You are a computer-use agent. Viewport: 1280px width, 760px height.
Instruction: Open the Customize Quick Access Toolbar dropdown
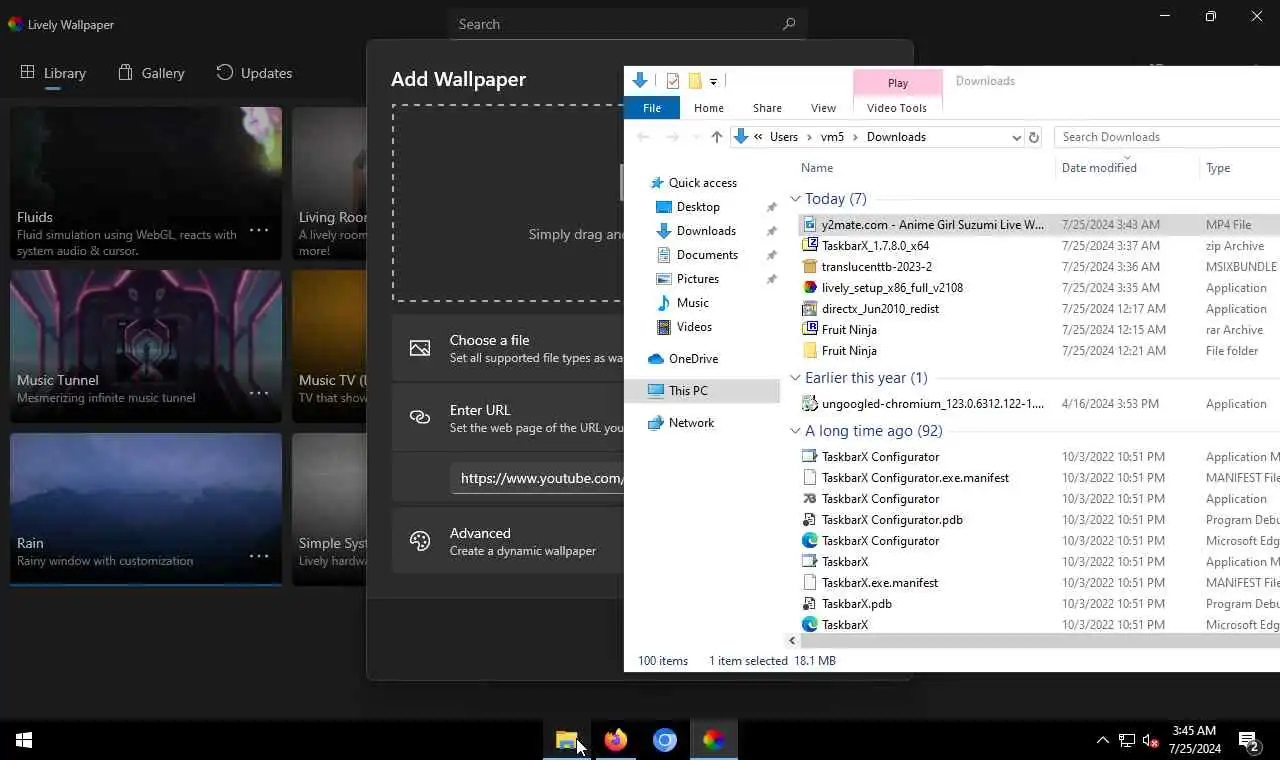[x=713, y=82]
